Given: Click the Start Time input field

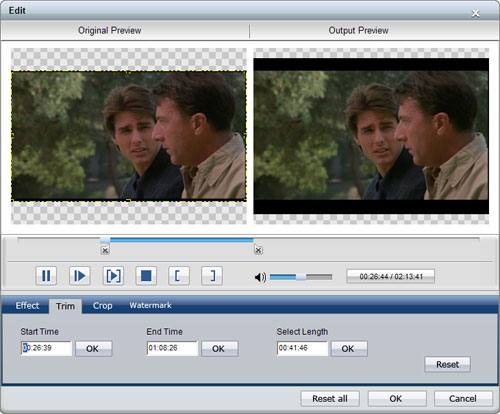Looking at the screenshot, I should coord(46,348).
